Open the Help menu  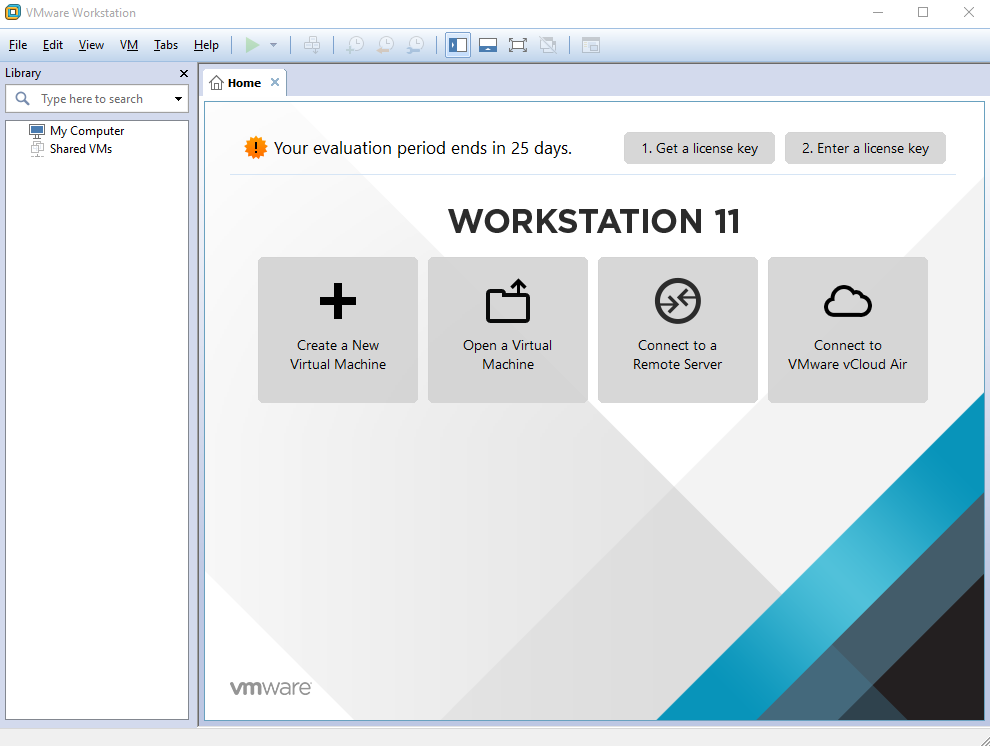pyautogui.click(x=206, y=45)
